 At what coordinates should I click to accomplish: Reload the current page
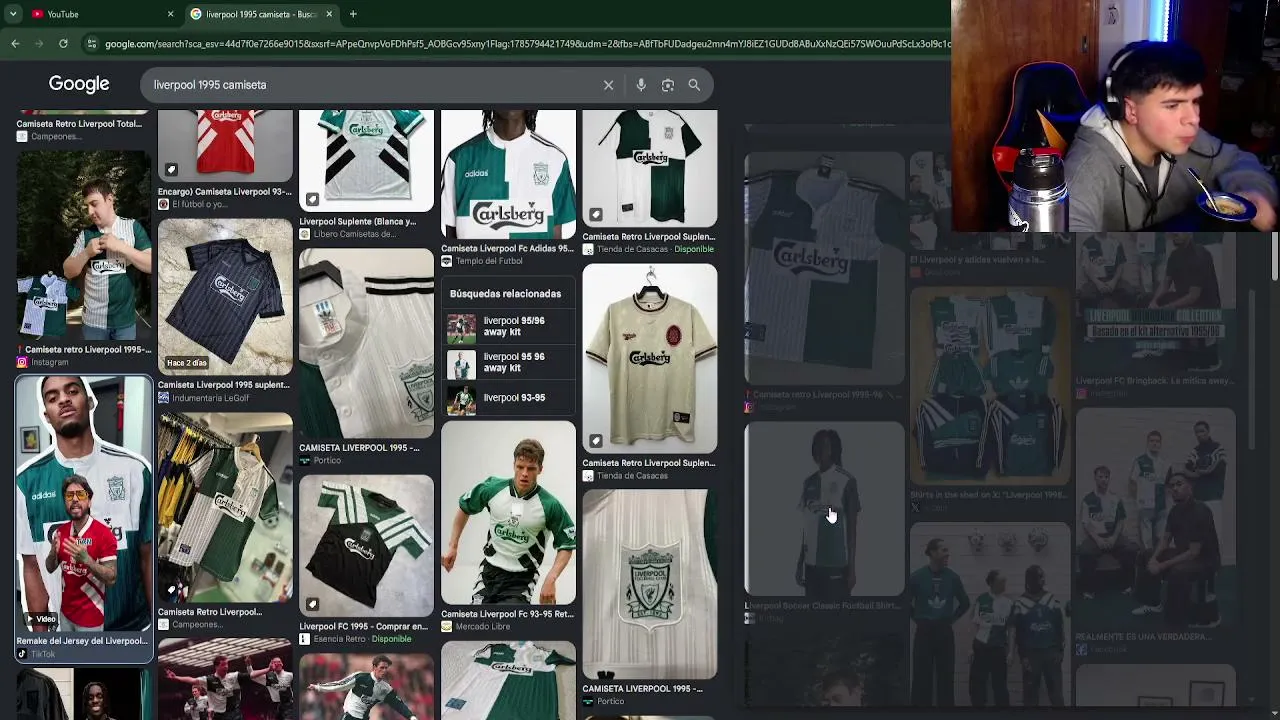63,44
